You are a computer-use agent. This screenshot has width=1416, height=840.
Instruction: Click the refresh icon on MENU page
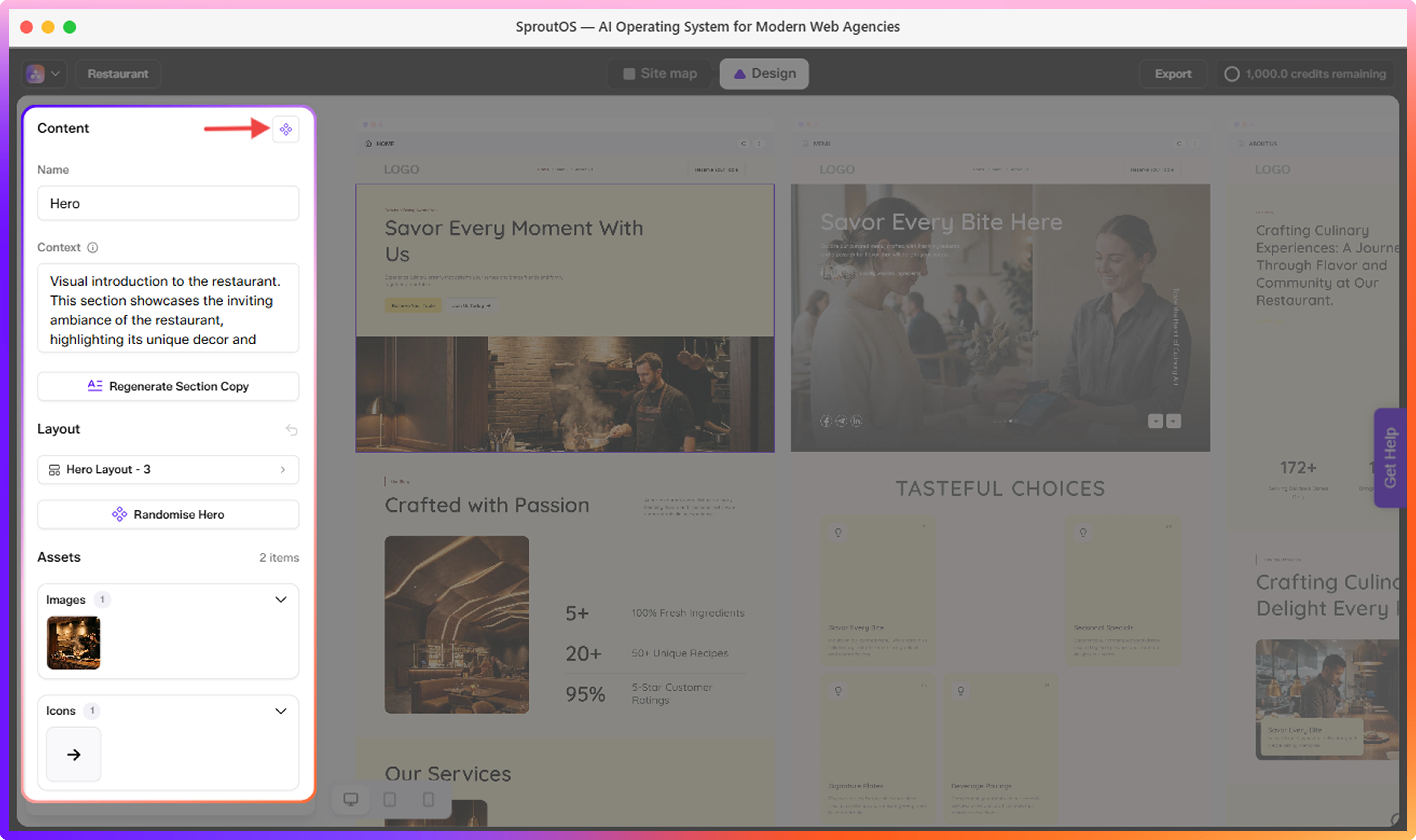click(1179, 144)
